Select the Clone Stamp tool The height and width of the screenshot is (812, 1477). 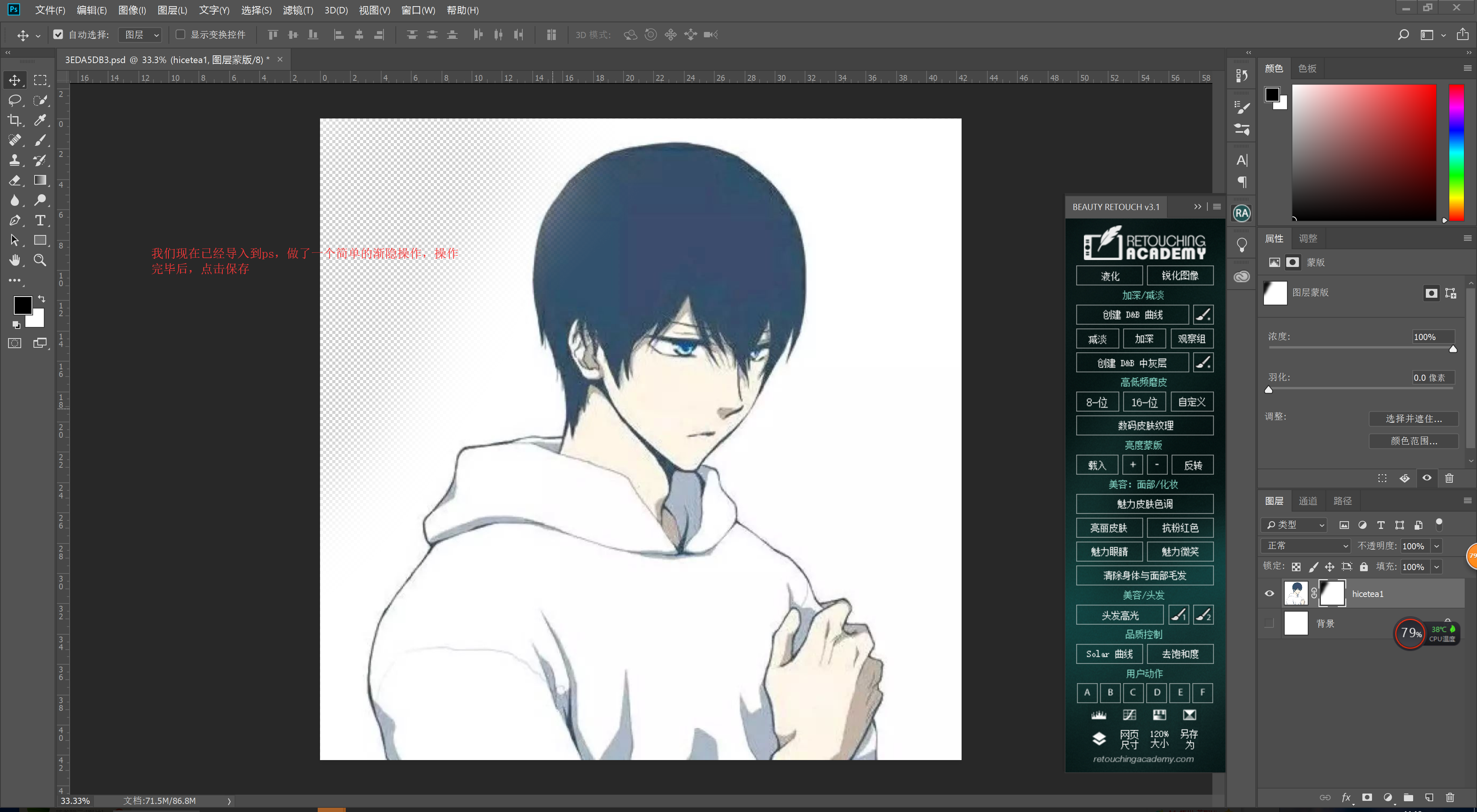point(14,160)
